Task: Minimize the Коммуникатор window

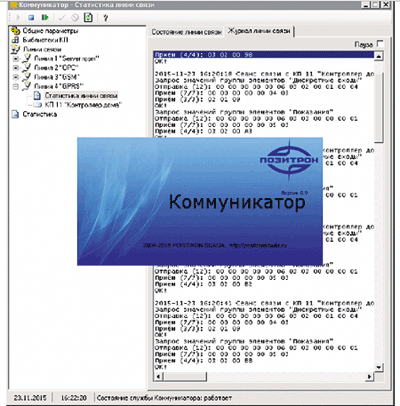Action: click(366, 5)
